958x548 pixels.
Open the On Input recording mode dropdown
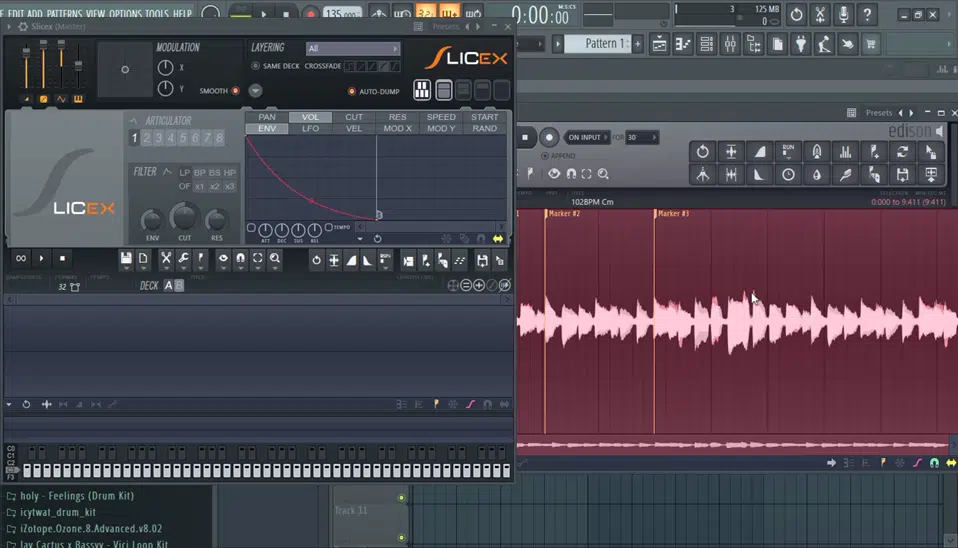[587, 137]
